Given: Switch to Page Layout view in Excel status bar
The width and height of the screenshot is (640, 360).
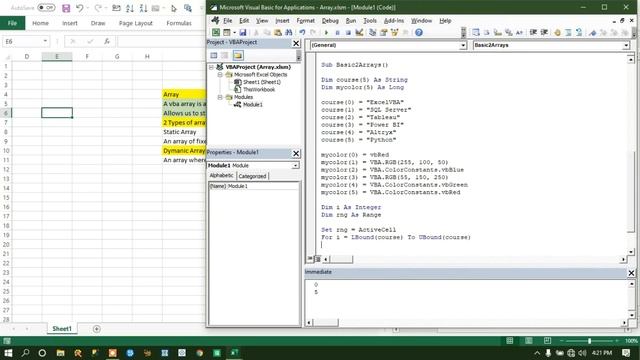Looking at the screenshot, I should click(x=529, y=340).
